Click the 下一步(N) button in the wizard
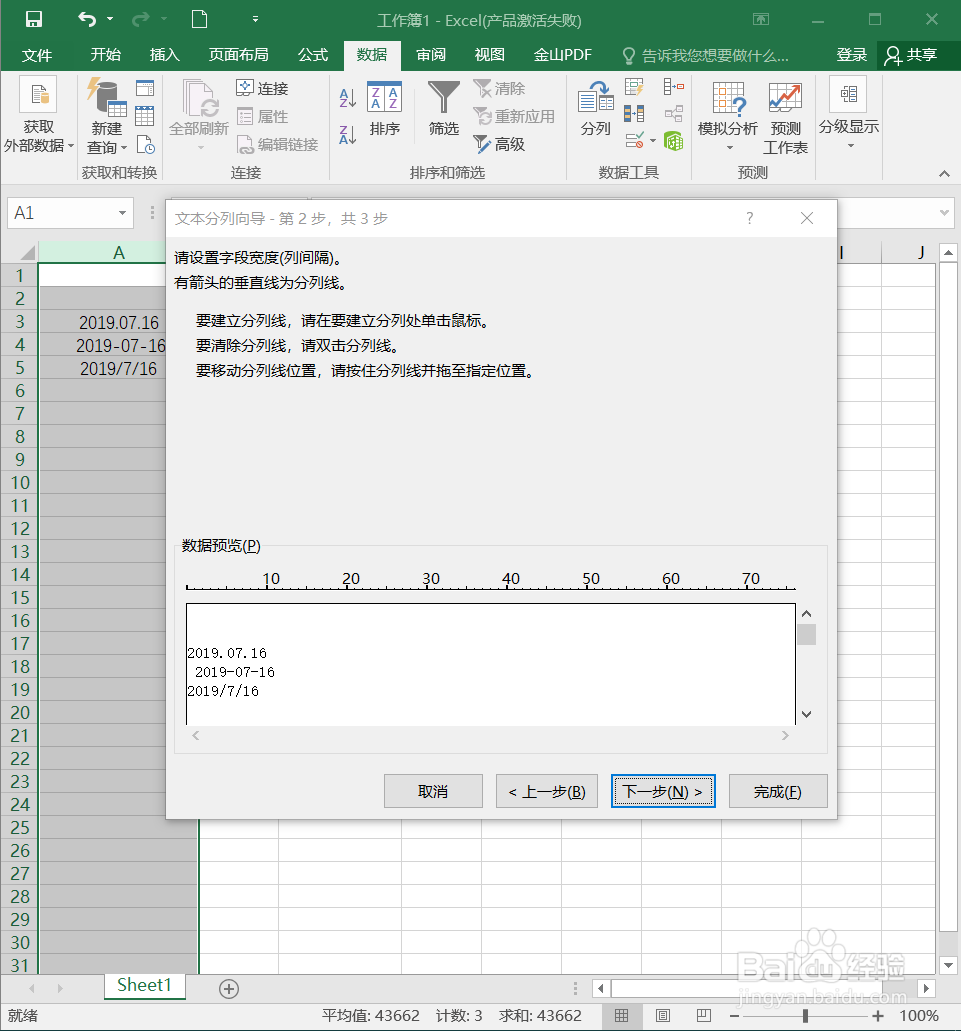Viewport: 961px width, 1031px height. [x=663, y=790]
